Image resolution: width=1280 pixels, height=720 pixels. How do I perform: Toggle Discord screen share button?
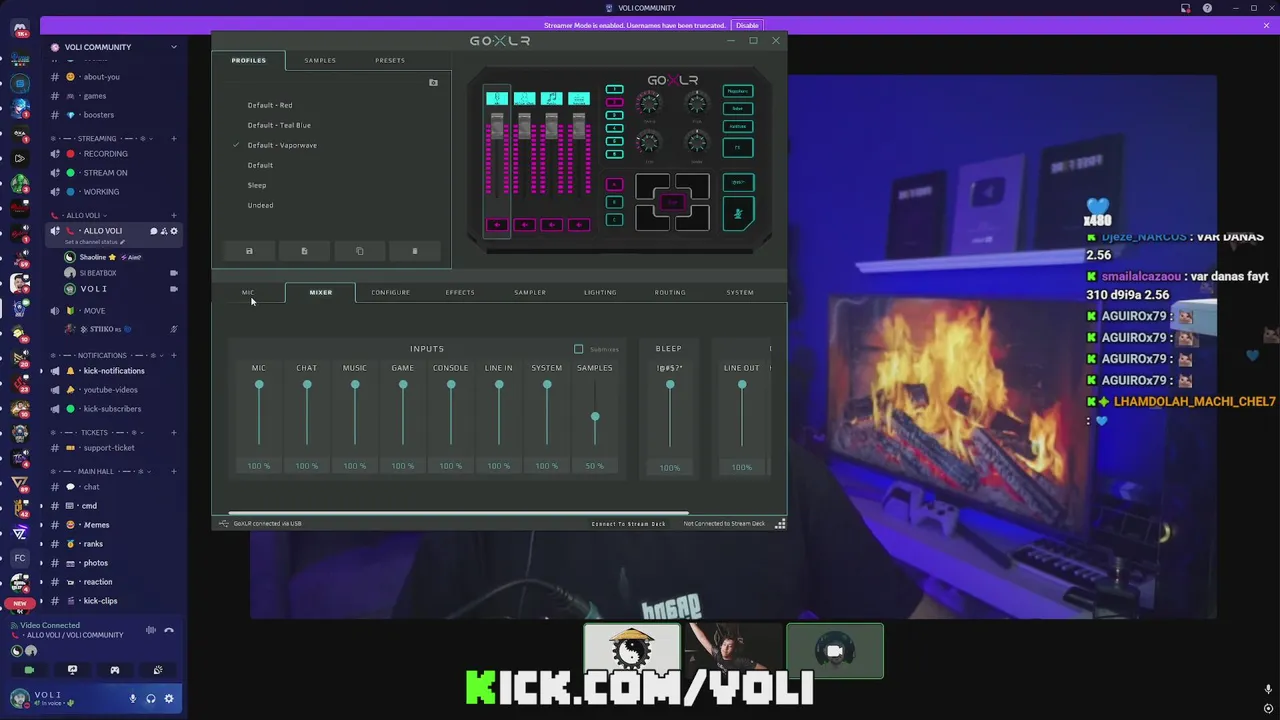(72, 670)
